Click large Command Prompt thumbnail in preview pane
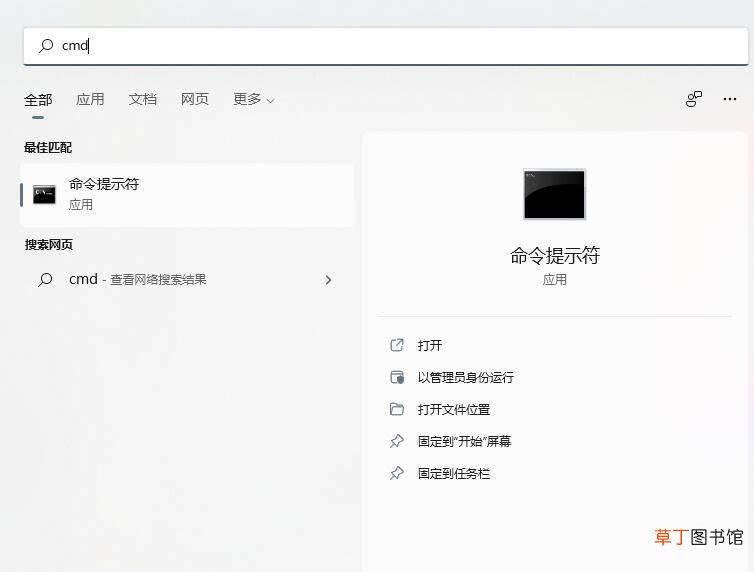The height and width of the screenshot is (572, 754). point(554,194)
